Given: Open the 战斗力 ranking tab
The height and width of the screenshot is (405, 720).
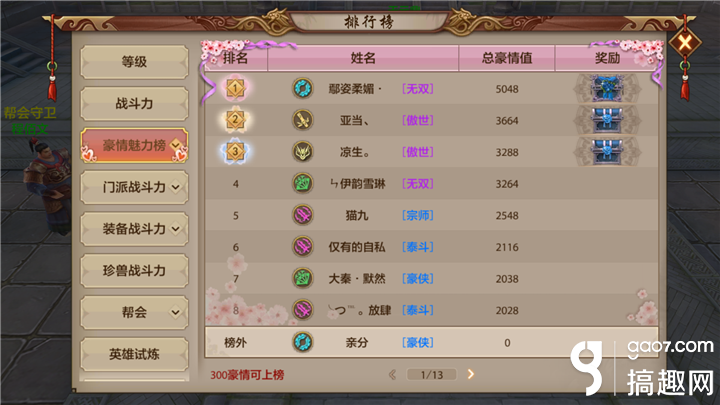Looking at the screenshot, I should coord(134,103).
